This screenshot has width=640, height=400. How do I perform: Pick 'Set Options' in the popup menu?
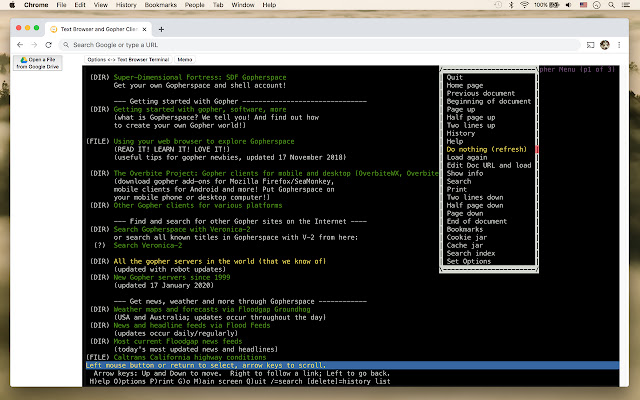coord(470,262)
